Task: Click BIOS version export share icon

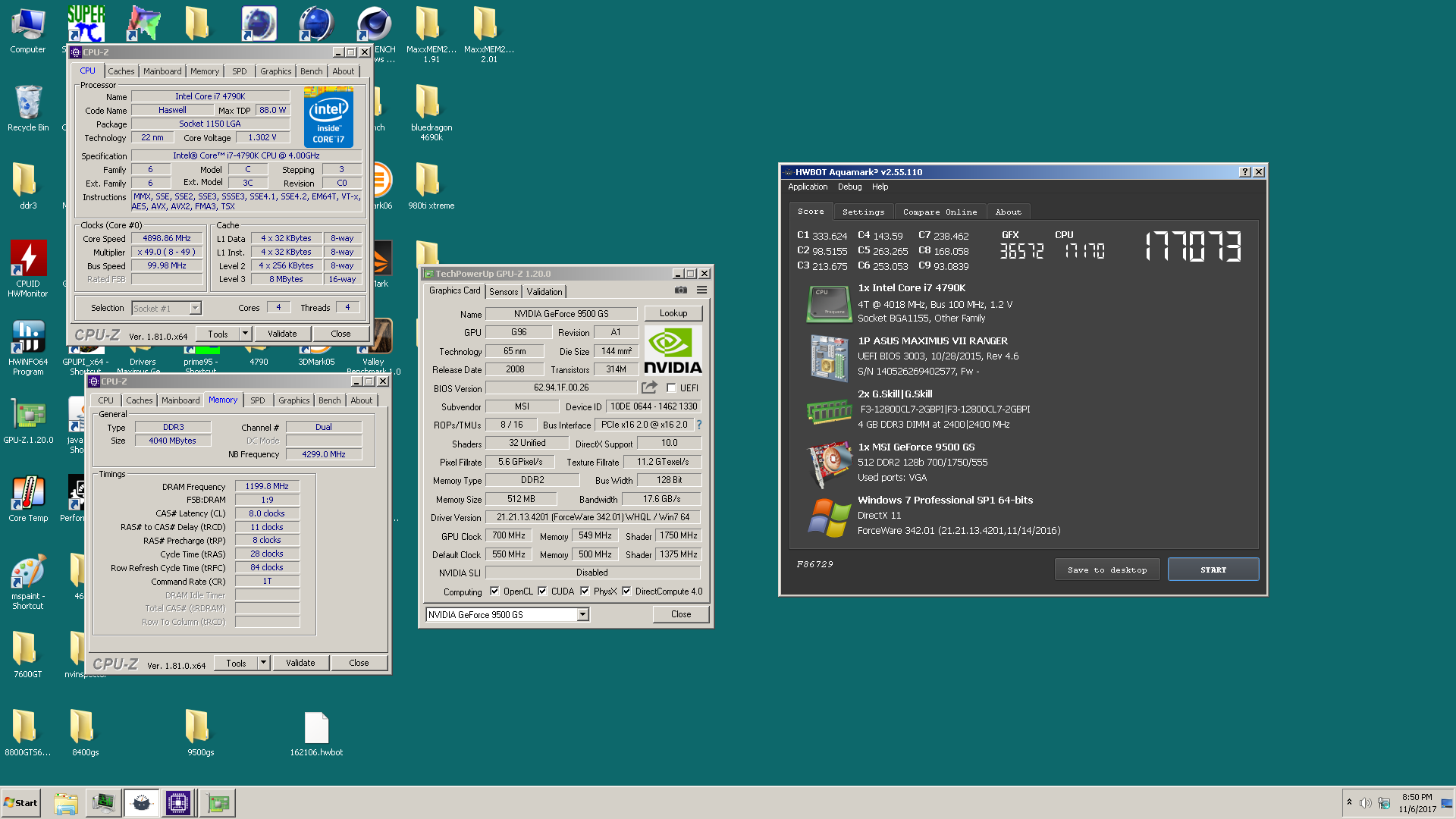Action: tap(649, 388)
